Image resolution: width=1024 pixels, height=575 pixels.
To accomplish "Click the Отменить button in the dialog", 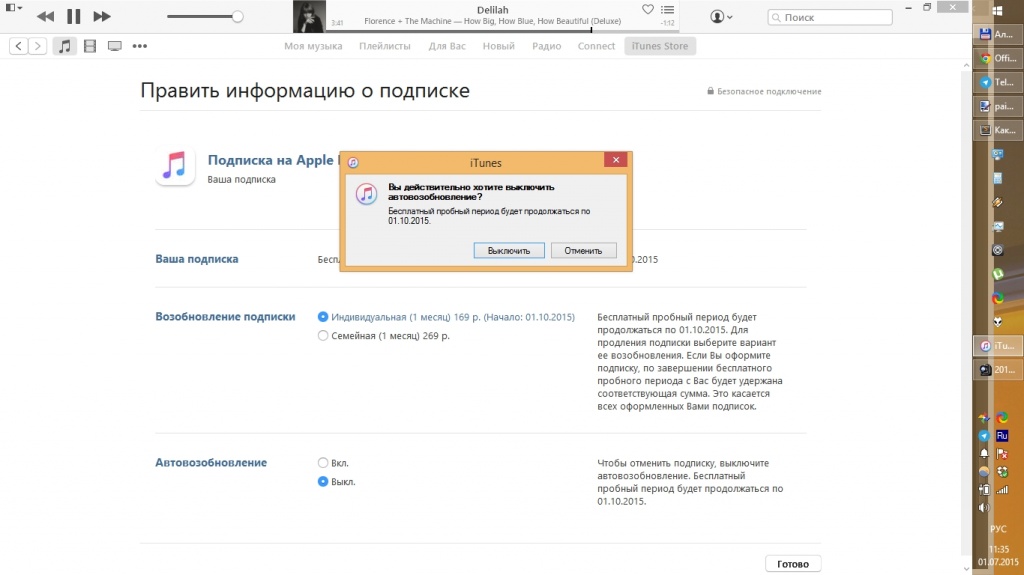I will point(583,250).
